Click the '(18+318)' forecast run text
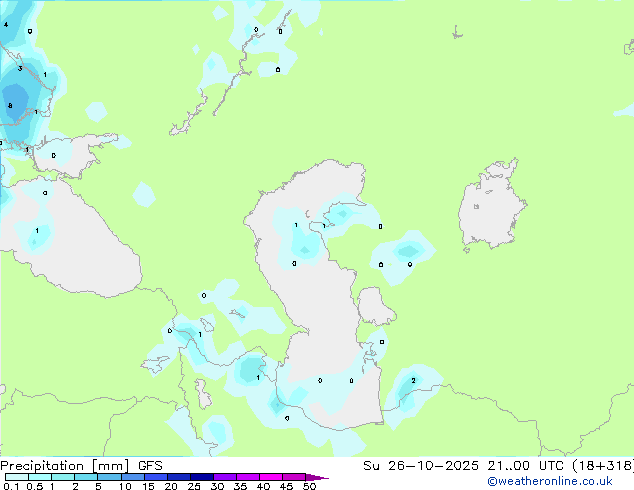The image size is (634, 490). pos(603,466)
